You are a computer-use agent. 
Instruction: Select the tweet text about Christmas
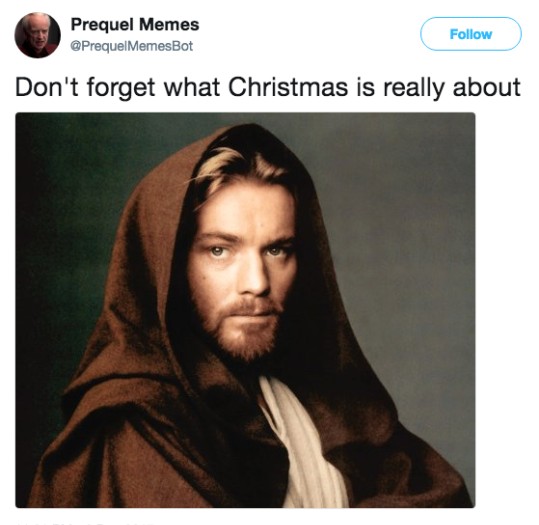click(x=268, y=87)
